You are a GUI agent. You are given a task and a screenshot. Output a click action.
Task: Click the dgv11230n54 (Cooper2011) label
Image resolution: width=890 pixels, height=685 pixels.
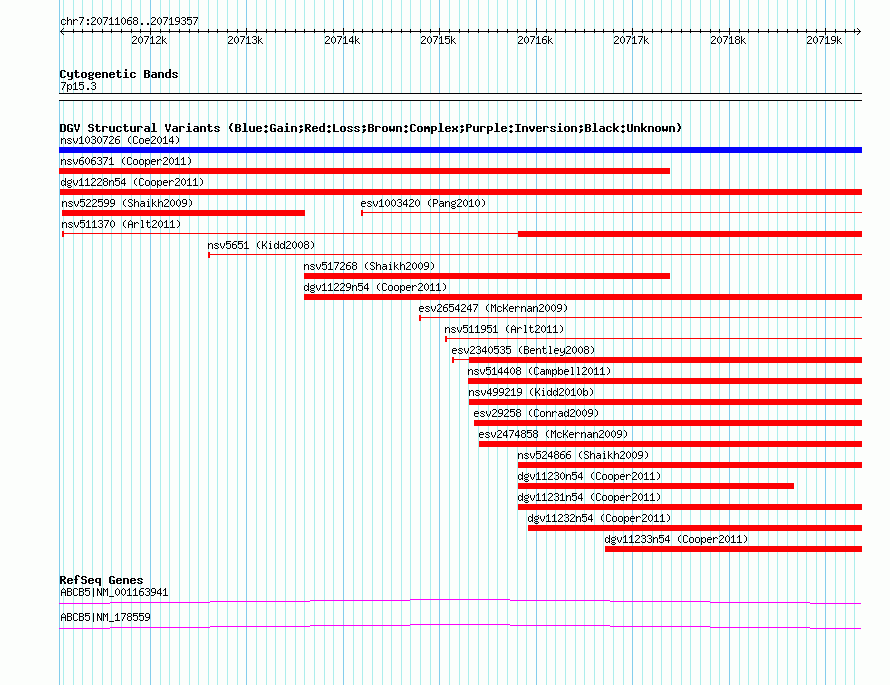pos(589,476)
